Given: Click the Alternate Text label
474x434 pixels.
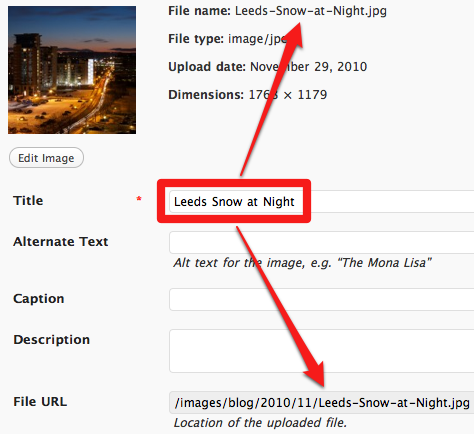Looking at the screenshot, I should point(61,242).
